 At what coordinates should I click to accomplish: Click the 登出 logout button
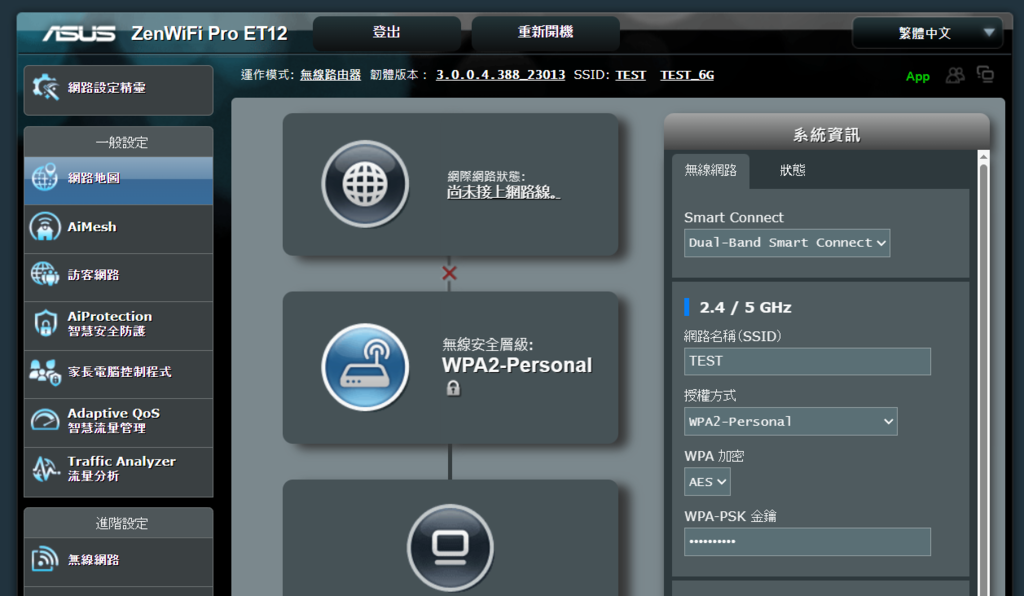click(387, 33)
